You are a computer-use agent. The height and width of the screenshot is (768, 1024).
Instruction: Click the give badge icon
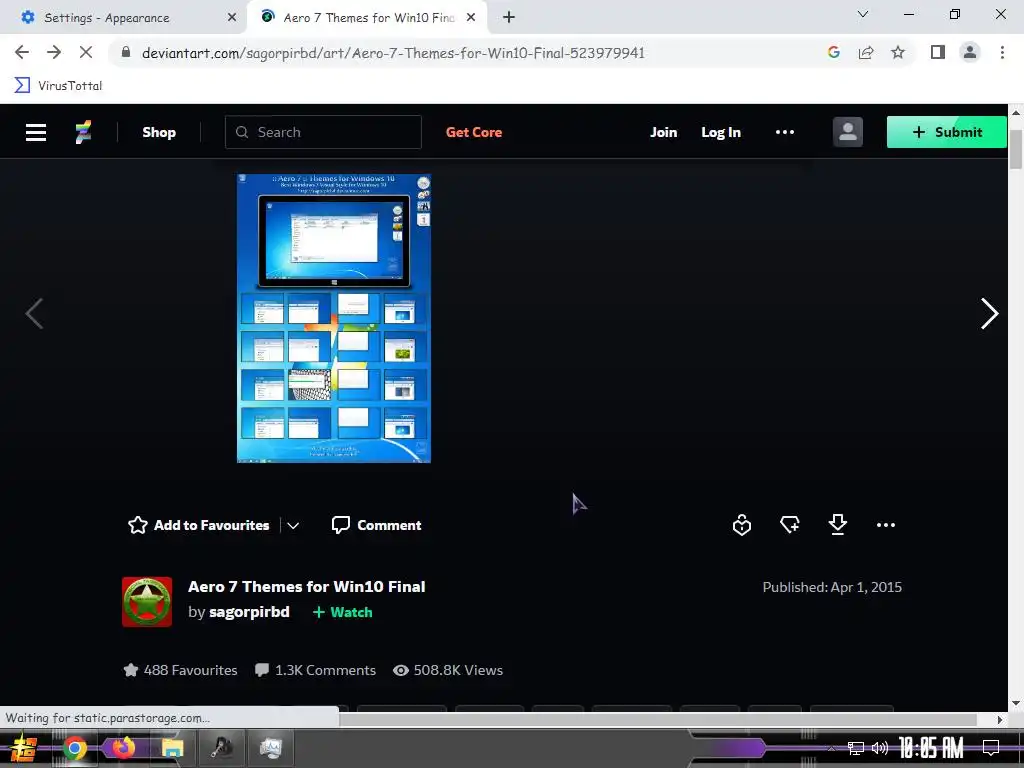pos(742,525)
